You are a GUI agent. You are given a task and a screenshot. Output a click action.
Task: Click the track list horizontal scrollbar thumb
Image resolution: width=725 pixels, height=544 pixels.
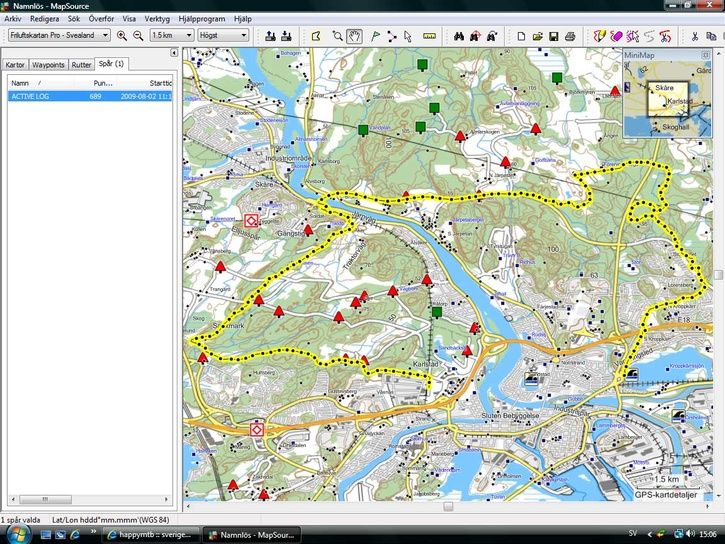point(45,499)
